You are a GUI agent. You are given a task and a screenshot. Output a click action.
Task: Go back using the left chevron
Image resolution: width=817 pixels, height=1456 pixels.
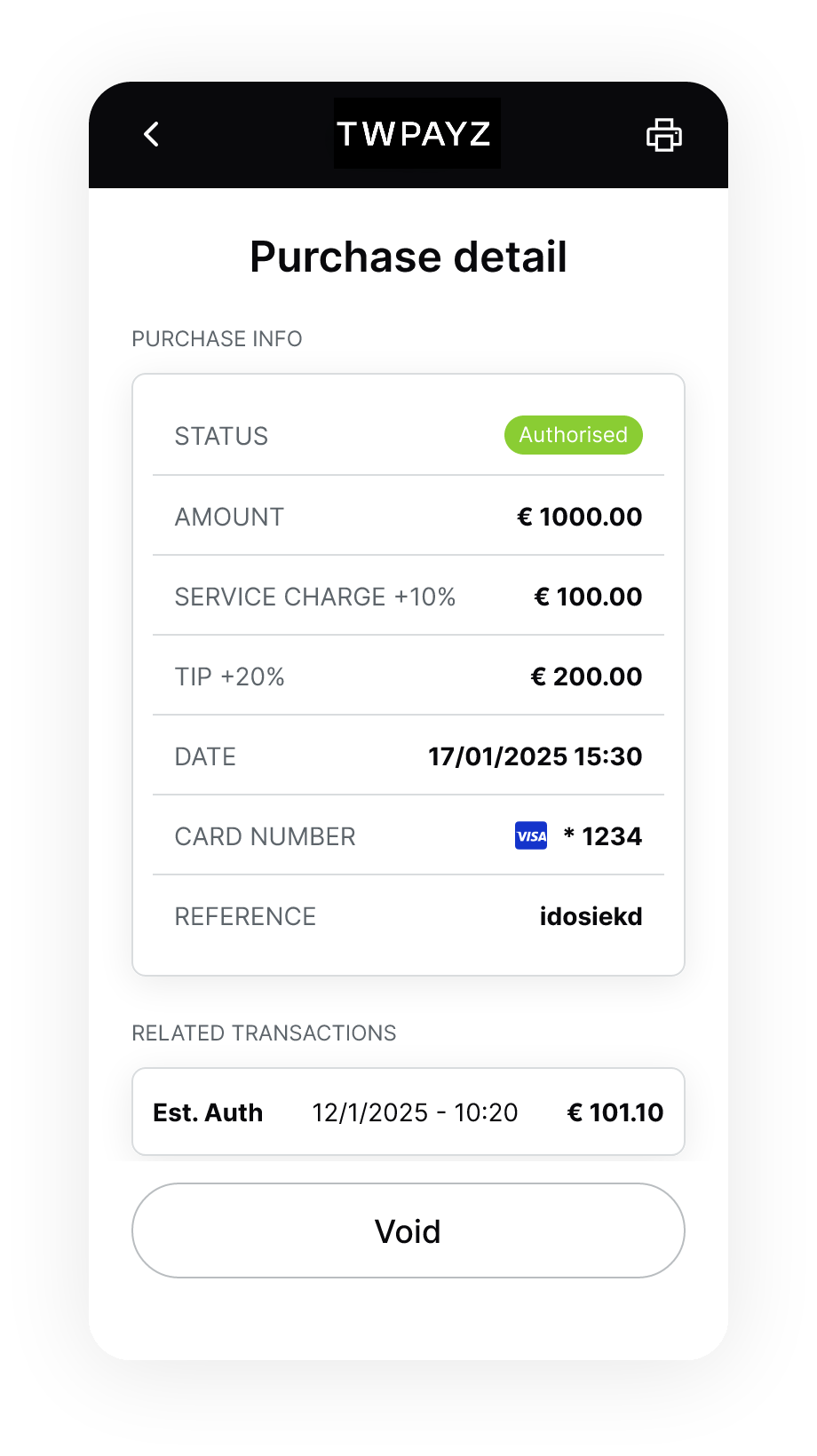pyautogui.click(x=152, y=134)
